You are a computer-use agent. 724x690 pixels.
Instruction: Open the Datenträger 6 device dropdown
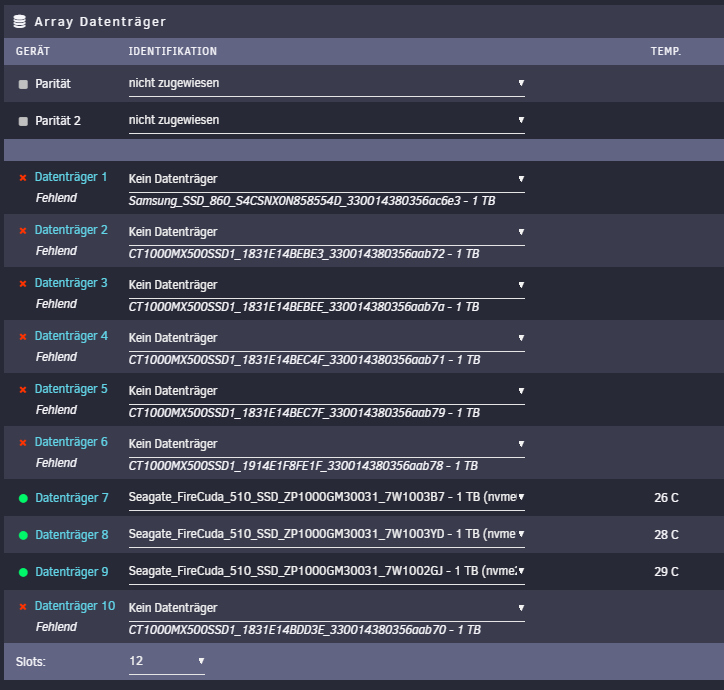pos(326,444)
